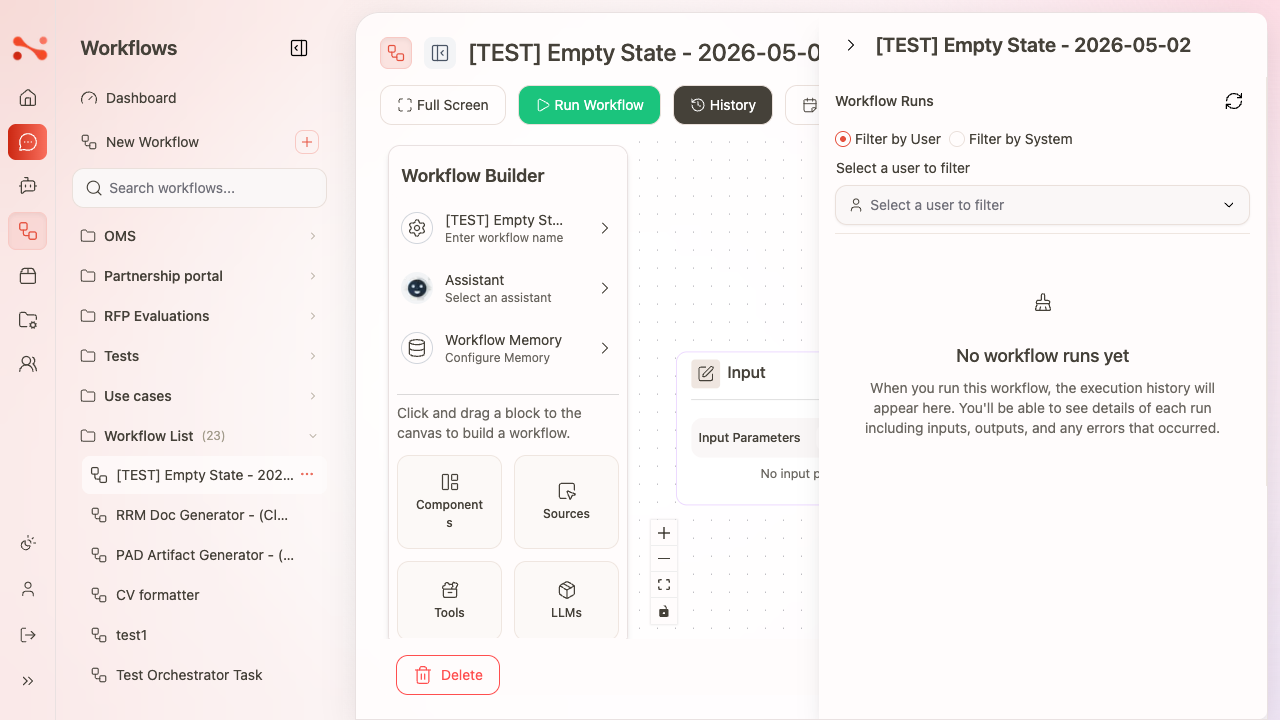Open Test Orchestrator Task workflow
Viewport: 1280px width, 720px height.
[204, 675]
